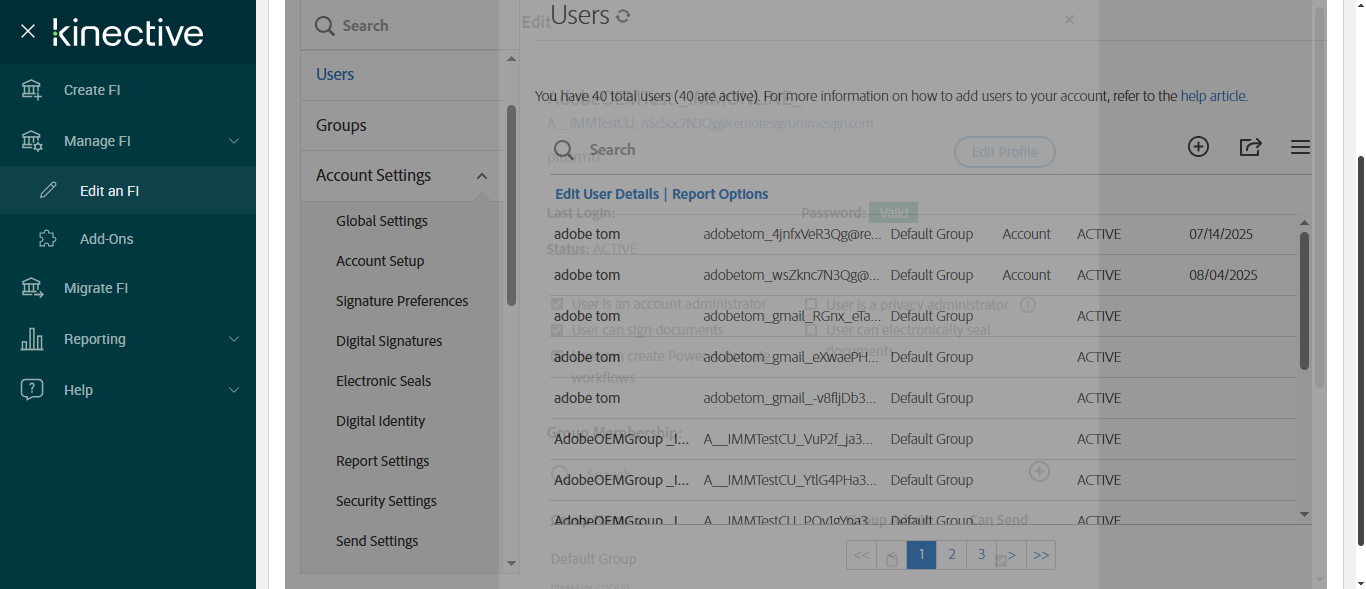Expand the Help menu chevron
The image size is (1366, 589).
point(234,390)
